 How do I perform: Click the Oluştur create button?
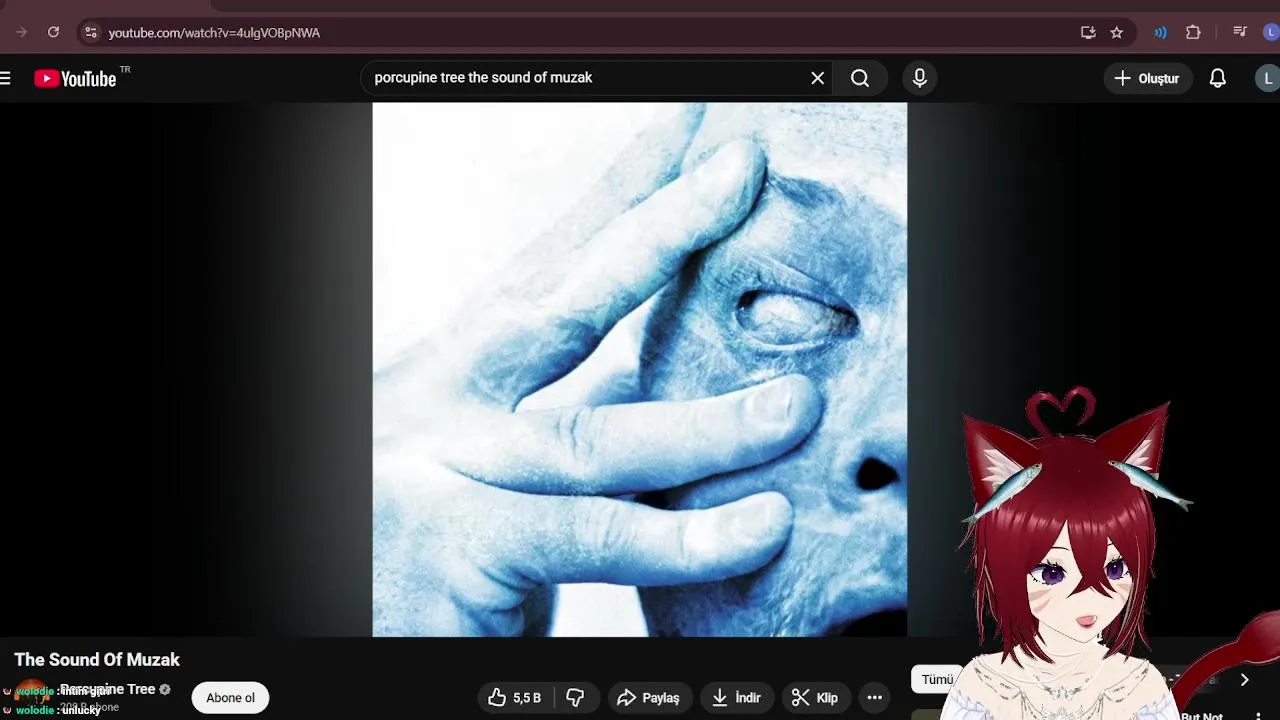[1148, 78]
